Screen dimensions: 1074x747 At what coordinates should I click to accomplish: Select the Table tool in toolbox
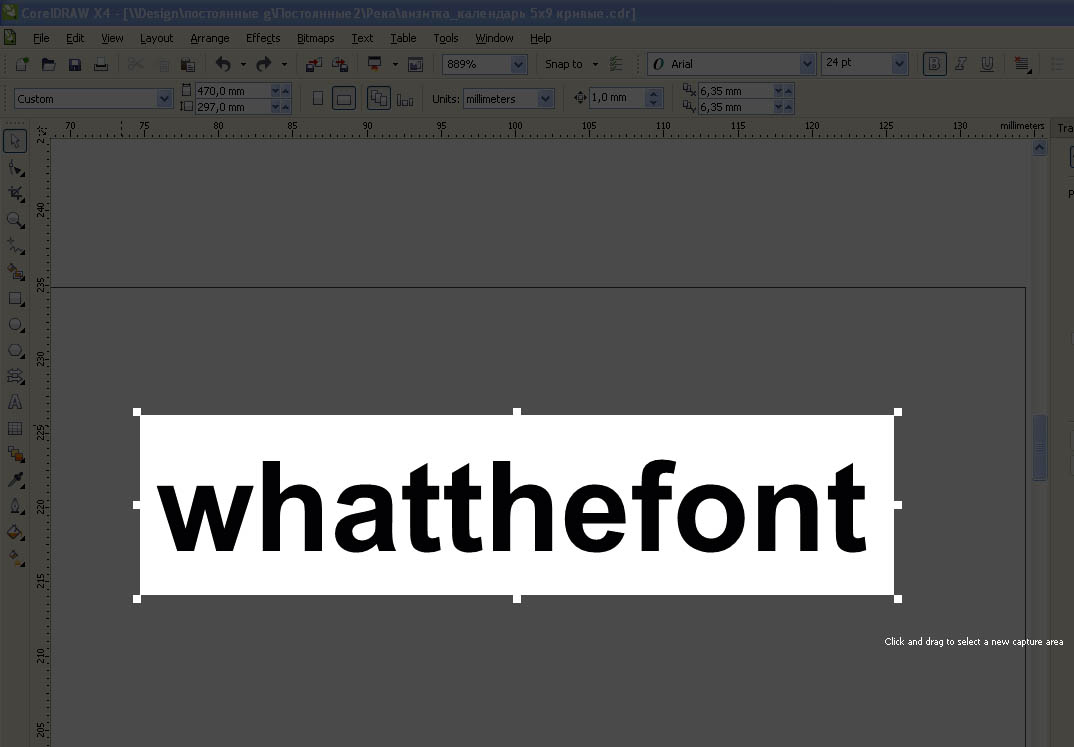coord(15,429)
